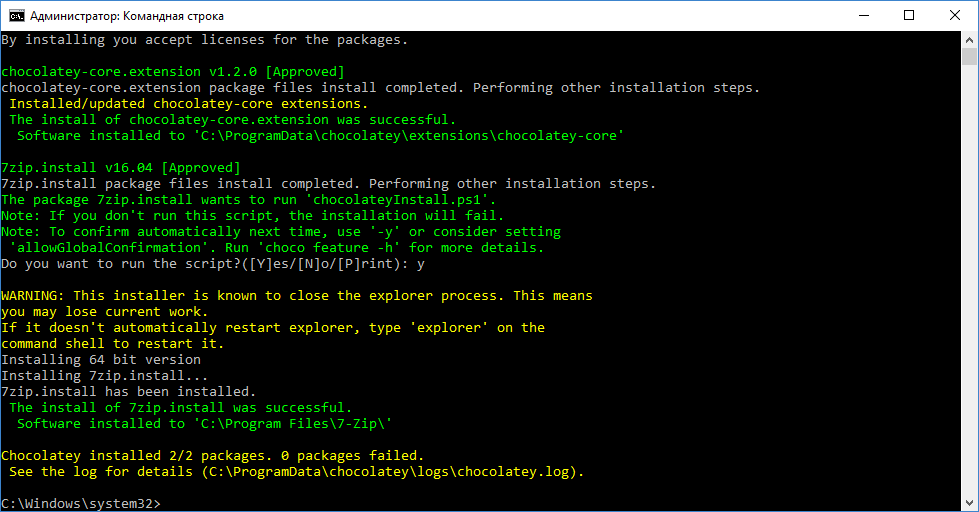Click the 'allowGlobalConfirmation' note text
This screenshot has height=512, width=979.
105,248
